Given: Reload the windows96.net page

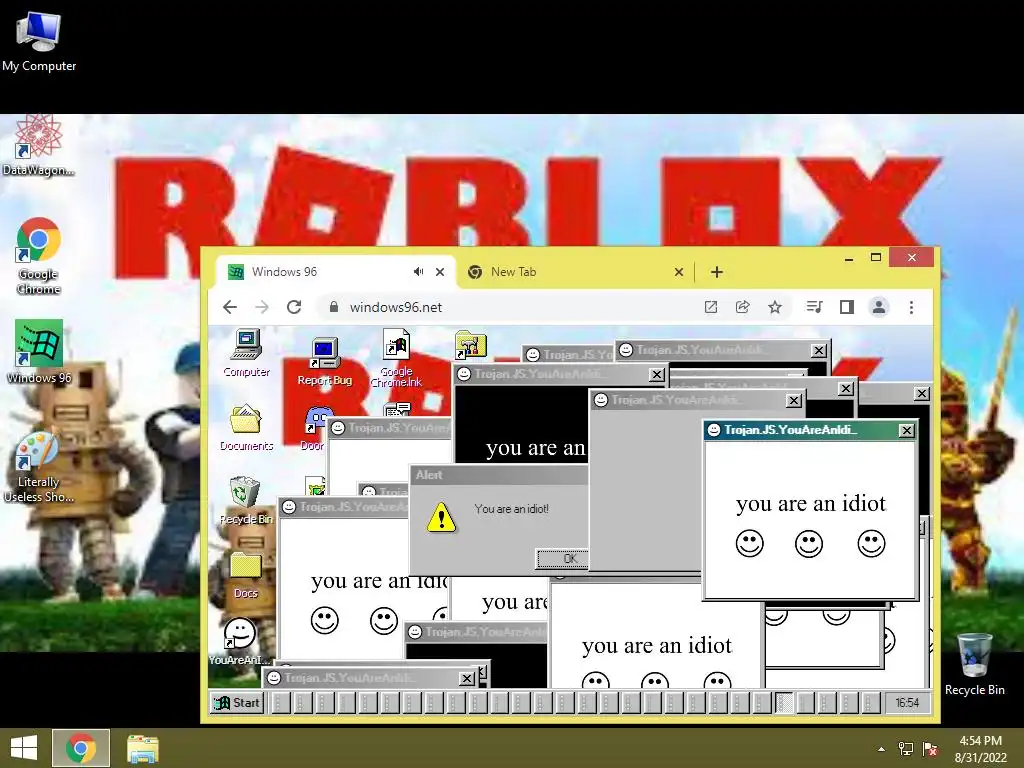Looking at the screenshot, I should [x=294, y=307].
